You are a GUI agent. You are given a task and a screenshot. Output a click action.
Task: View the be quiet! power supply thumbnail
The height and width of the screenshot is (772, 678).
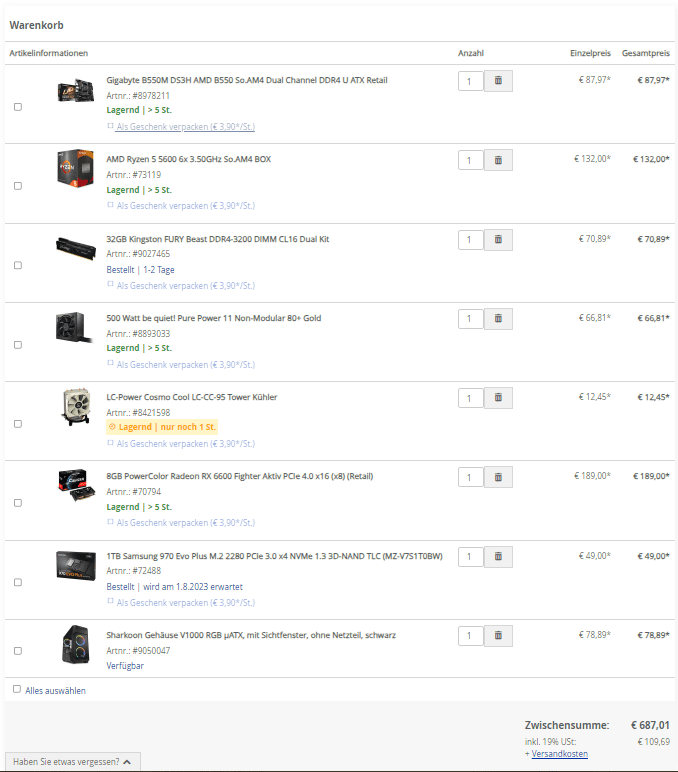click(x=74, y=326)
